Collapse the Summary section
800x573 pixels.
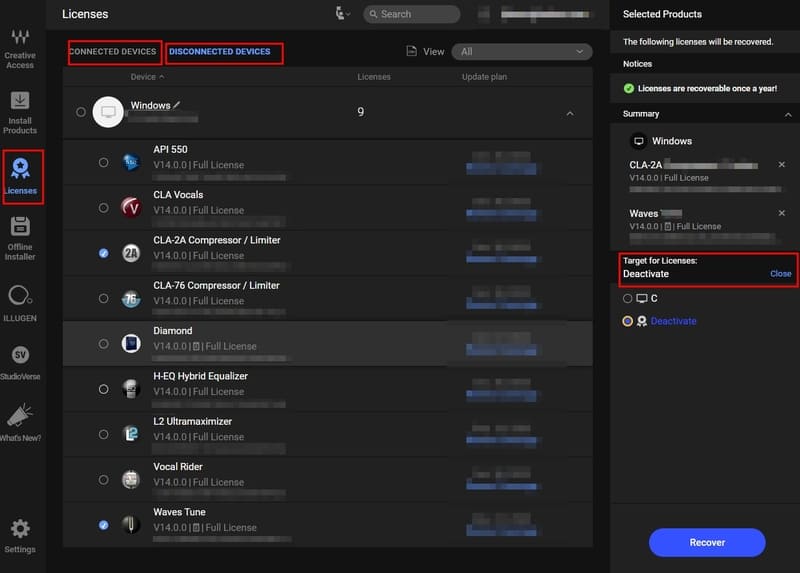tap(788, 114)
